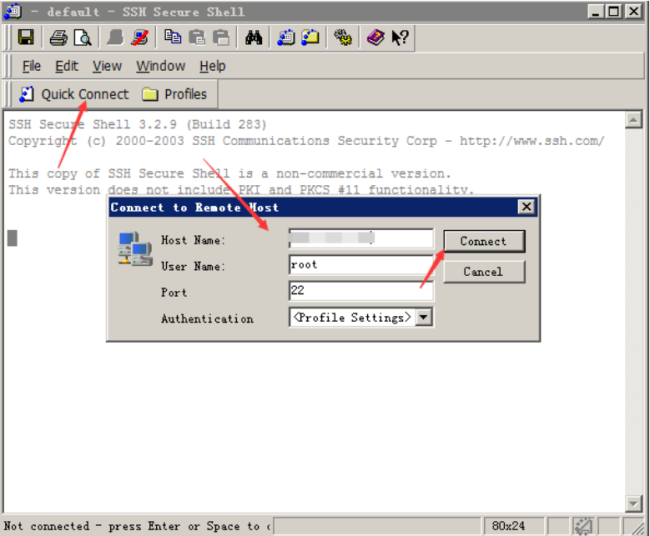Screen dimensions: 650x536
Task: Click the What's This arrow-question icon
Action: pos(400,38)
